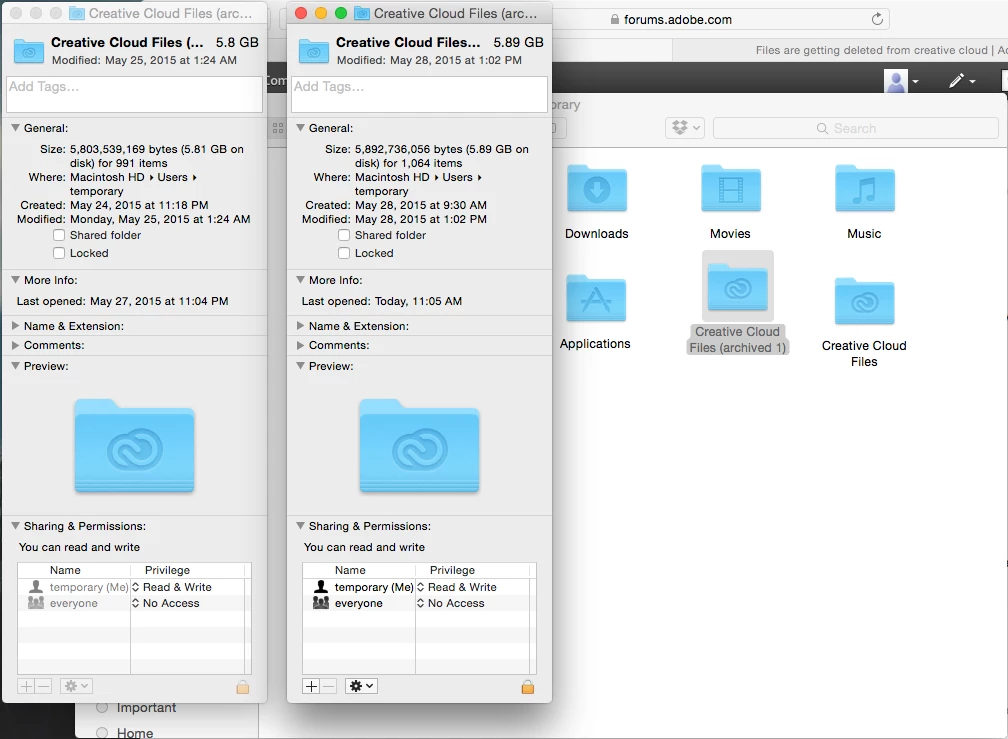
Task: Expand Comments section in right Info window
Action: pyautogui.click(x=300, y=345)
